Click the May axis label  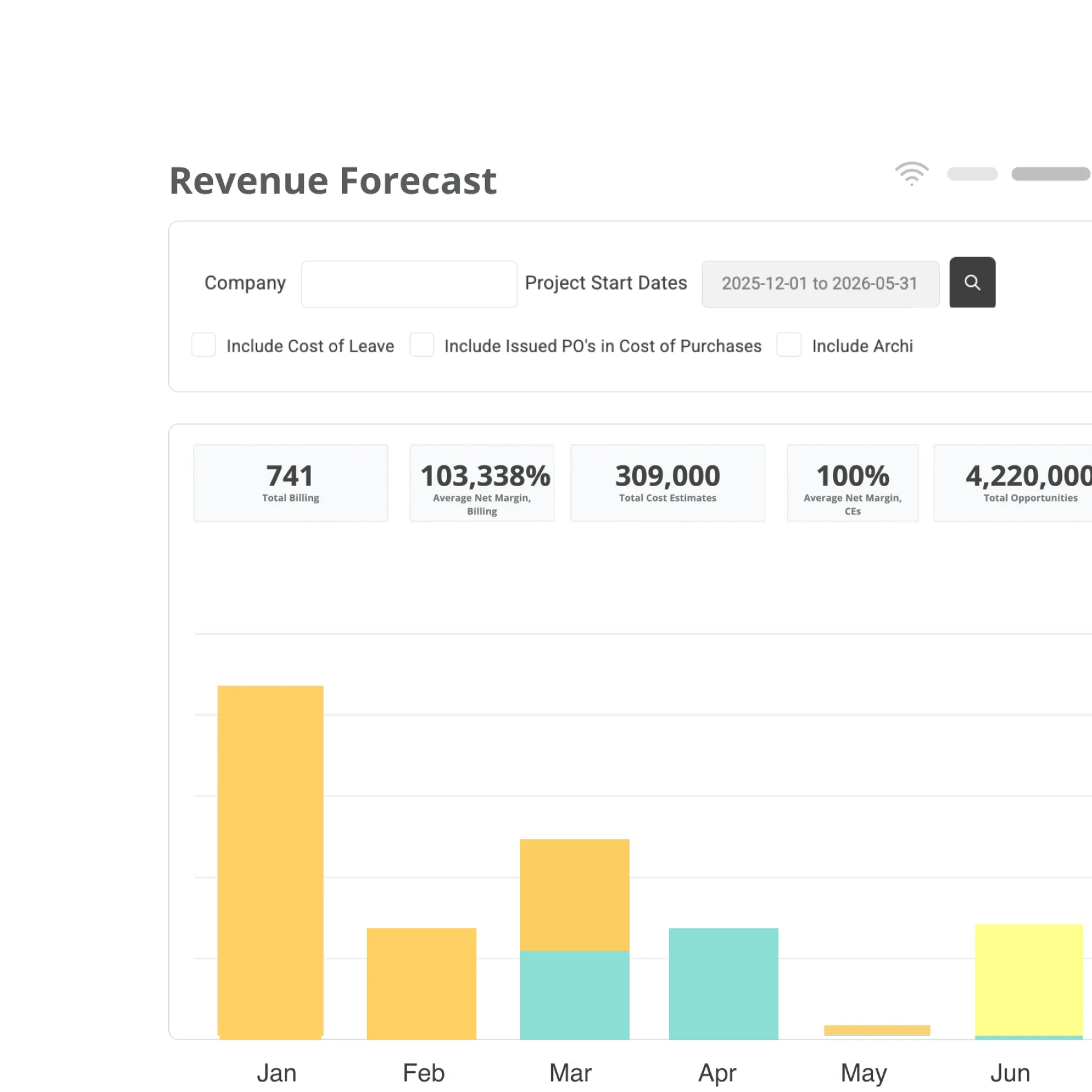864,1074
